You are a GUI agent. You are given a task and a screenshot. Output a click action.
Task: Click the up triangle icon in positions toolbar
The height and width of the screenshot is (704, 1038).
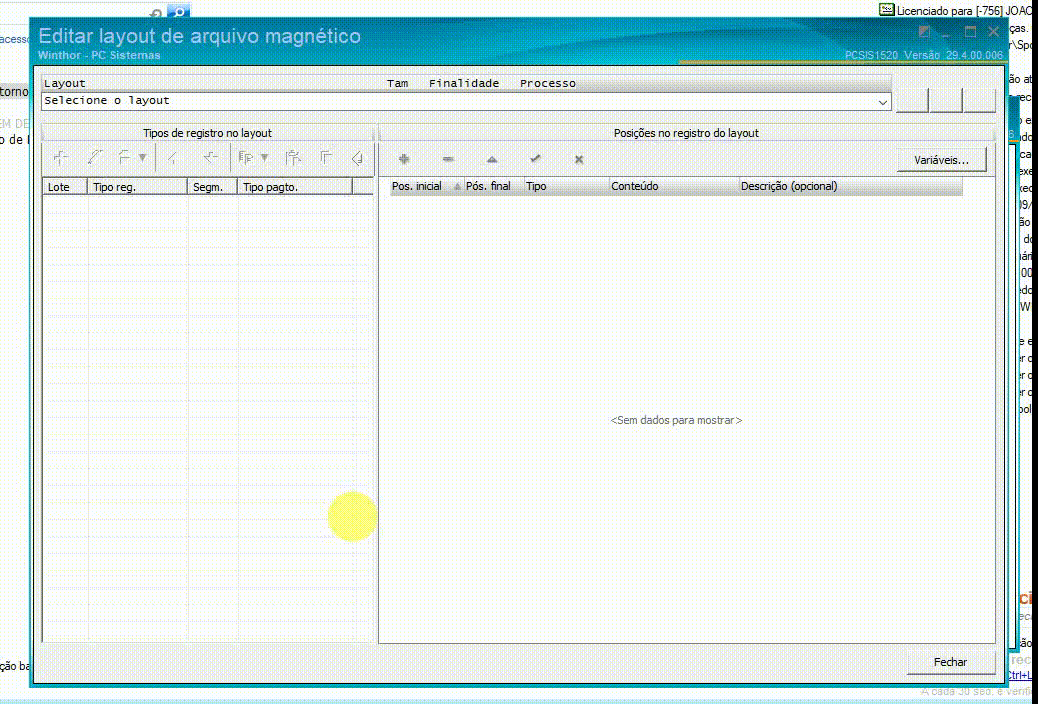pos(492,159)
